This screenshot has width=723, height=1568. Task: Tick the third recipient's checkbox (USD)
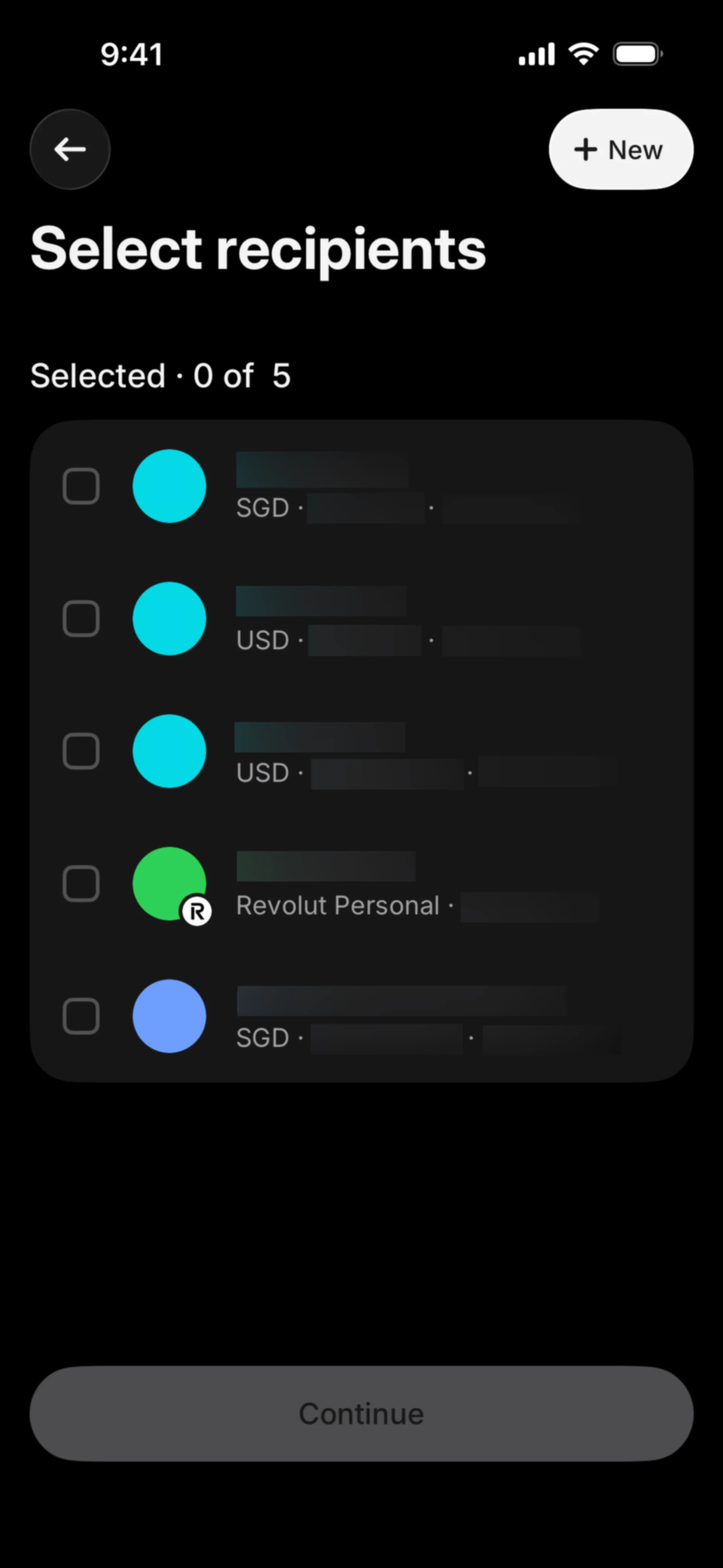81,751
